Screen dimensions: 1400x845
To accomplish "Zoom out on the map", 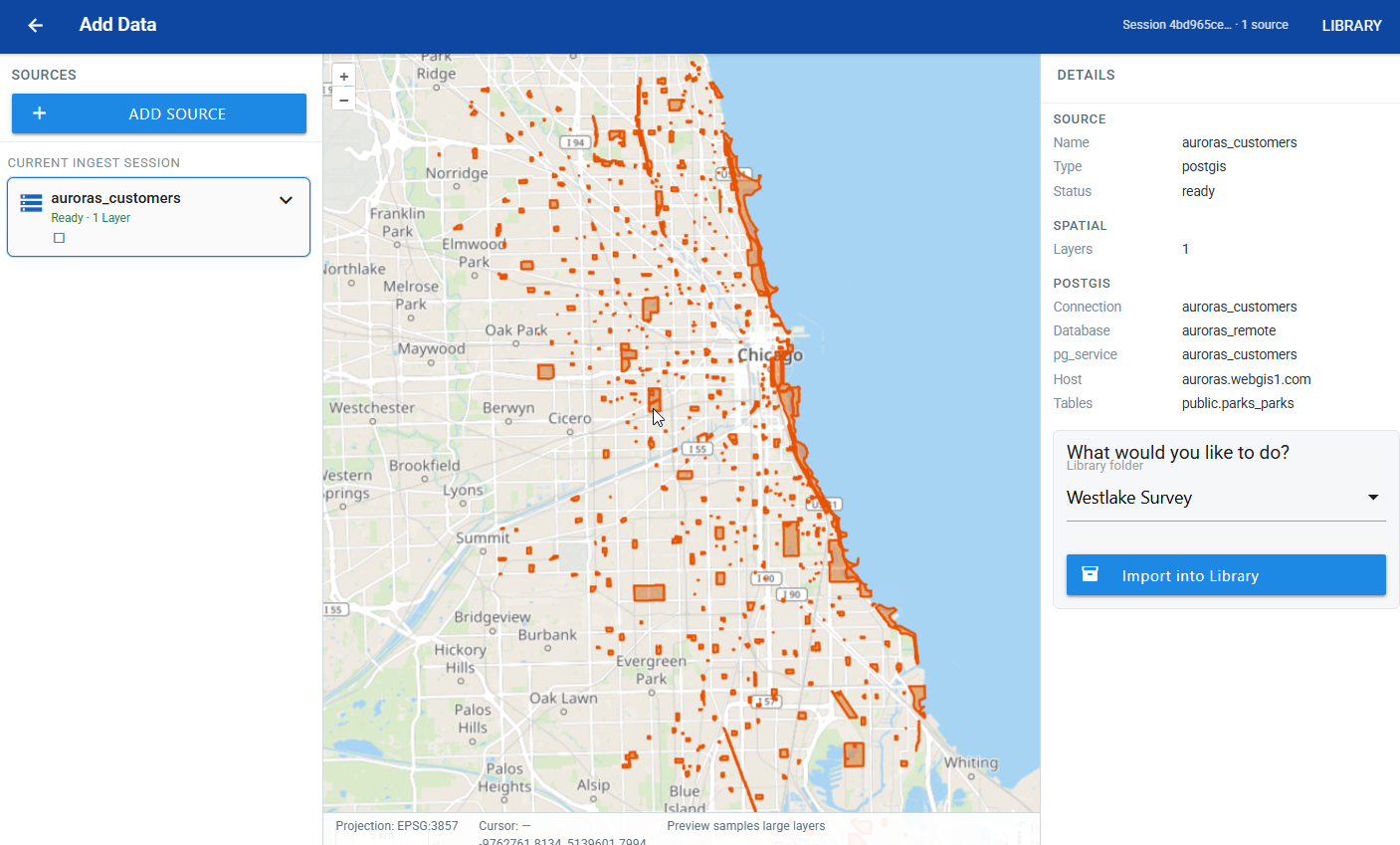I will click(344, 99).
